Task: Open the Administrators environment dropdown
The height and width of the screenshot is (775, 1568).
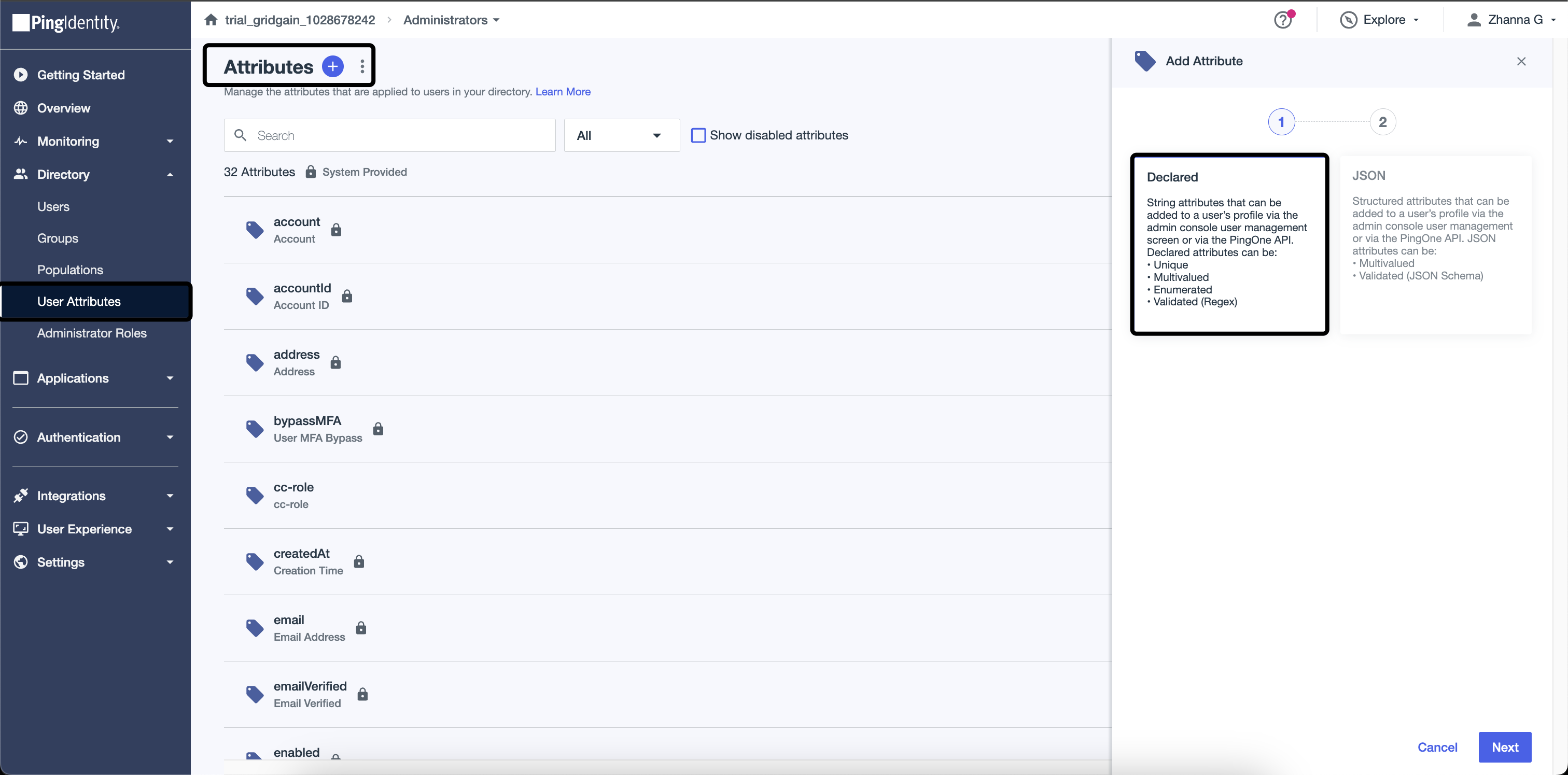Action: 451,20
